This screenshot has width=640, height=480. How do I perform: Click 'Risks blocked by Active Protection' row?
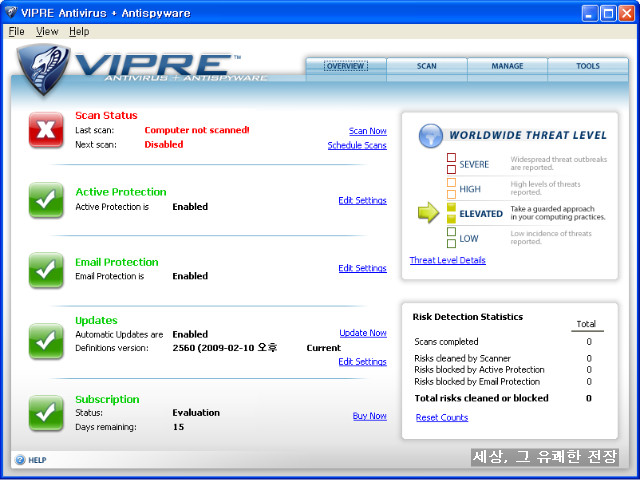(503, 370)
